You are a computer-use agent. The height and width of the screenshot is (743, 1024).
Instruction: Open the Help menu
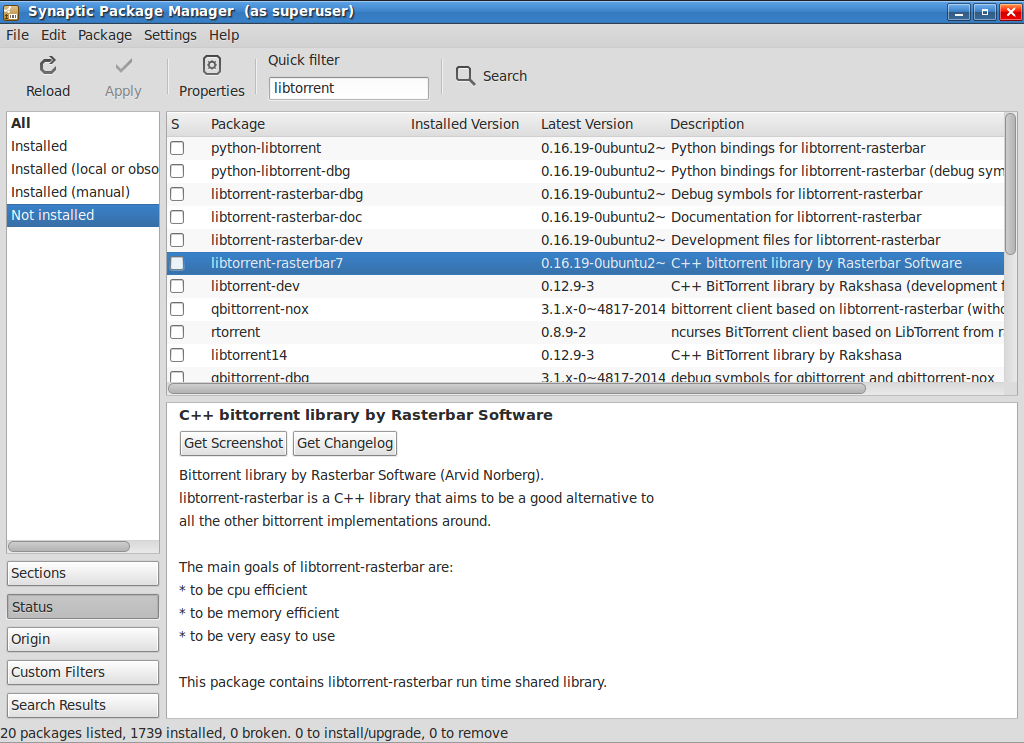(x=224, y=35)
